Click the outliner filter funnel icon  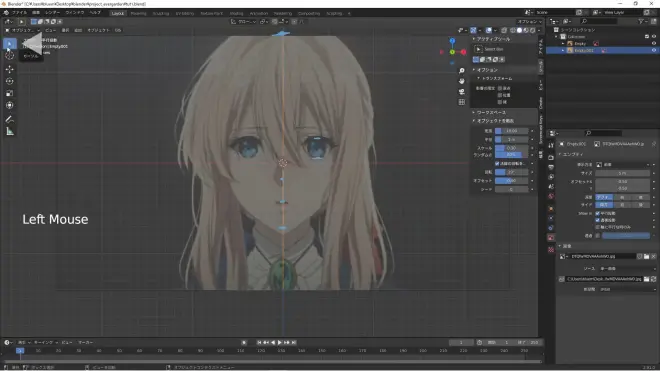(642, 21)
